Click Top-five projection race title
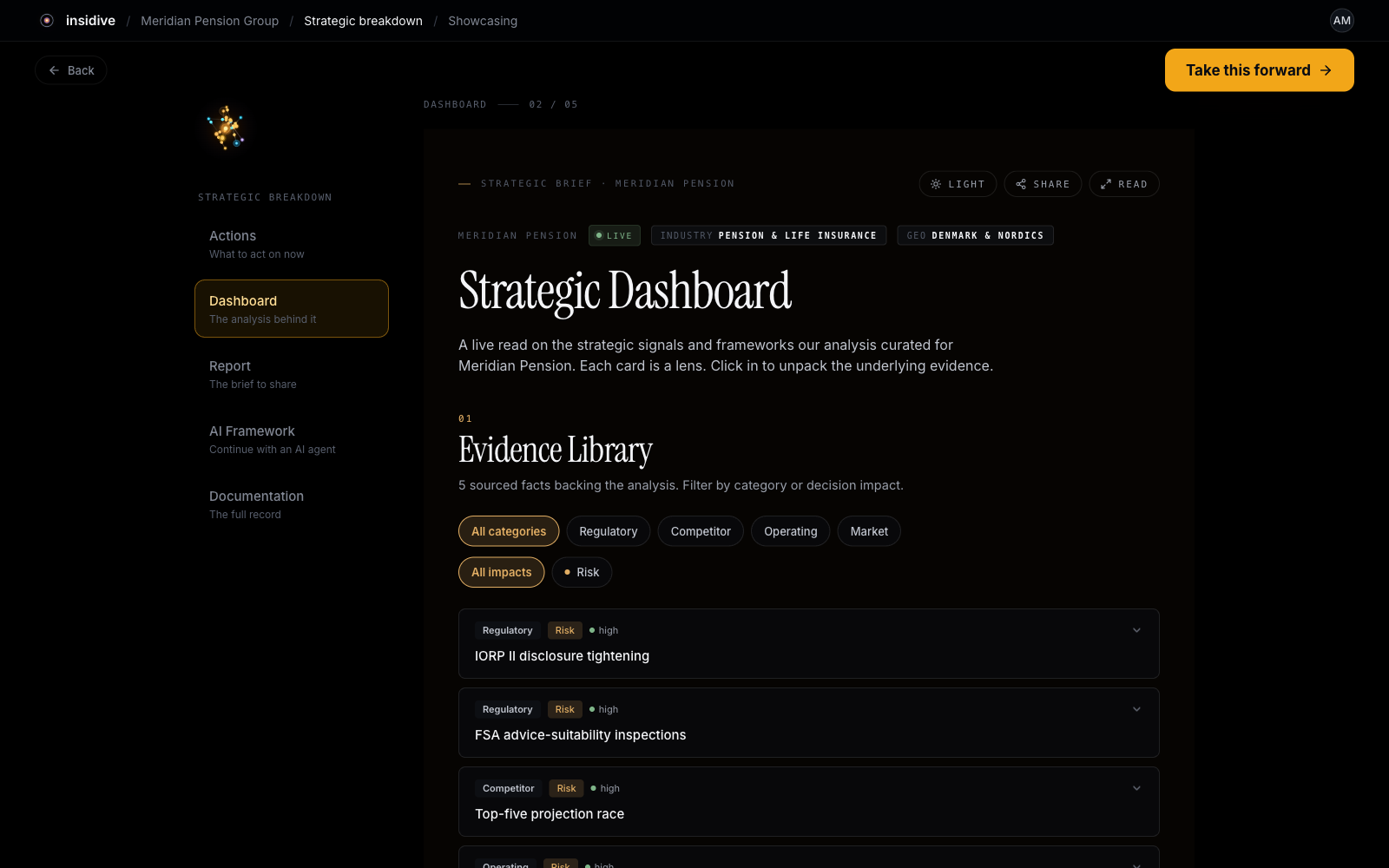Screen dimensions: 1389x868 (x=550, y=814)
